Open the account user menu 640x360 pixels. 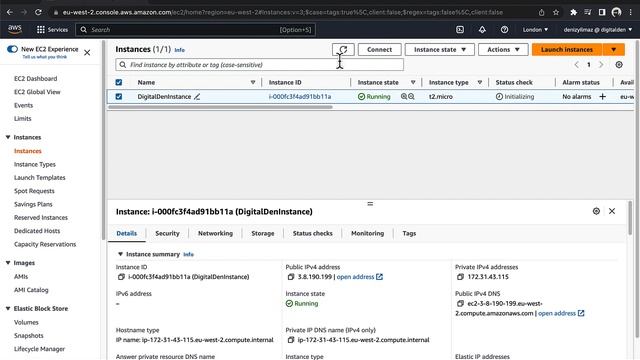[598, 29]
